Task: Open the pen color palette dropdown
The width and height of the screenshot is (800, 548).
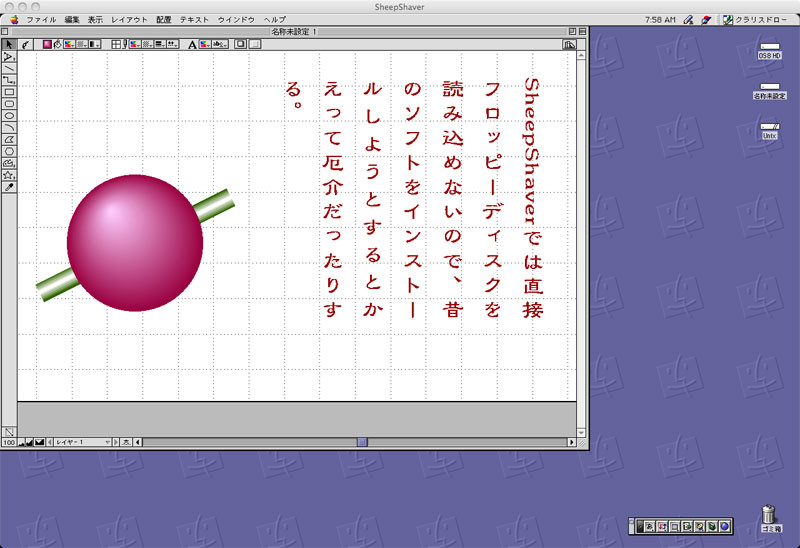Action: click(135, 44)
